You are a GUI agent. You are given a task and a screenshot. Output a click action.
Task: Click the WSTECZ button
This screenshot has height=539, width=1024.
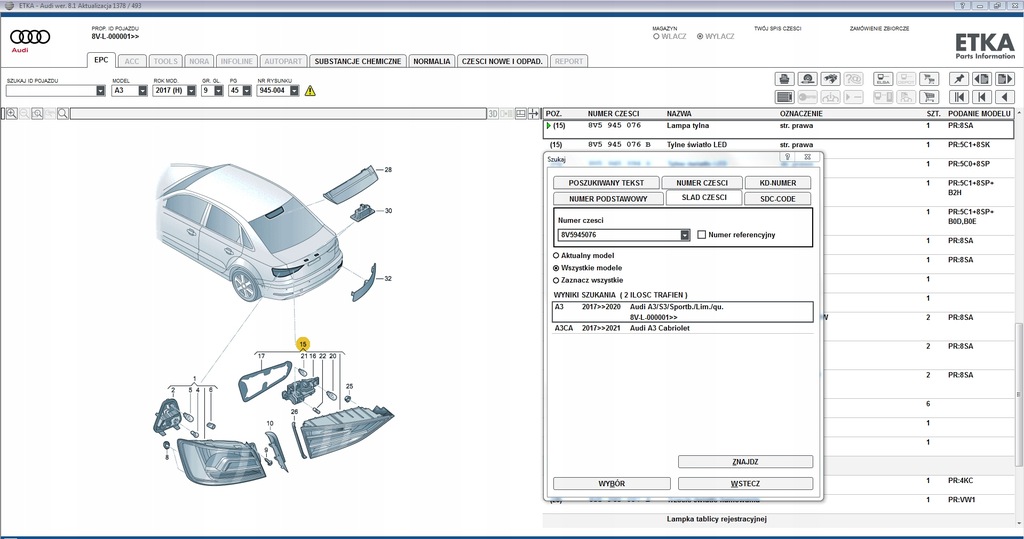click(x=745, y=484)
